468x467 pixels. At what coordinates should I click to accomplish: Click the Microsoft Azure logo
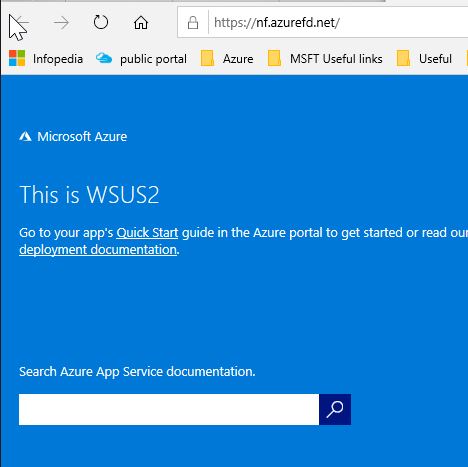pos(73,136)
